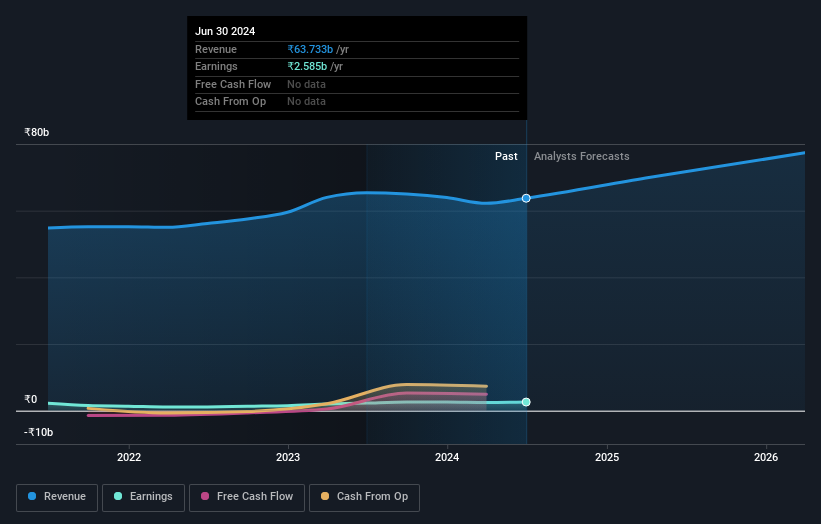Click the teal Earnings legend dot
This screenshot has width=821, height=524.
tap(118, 496)
